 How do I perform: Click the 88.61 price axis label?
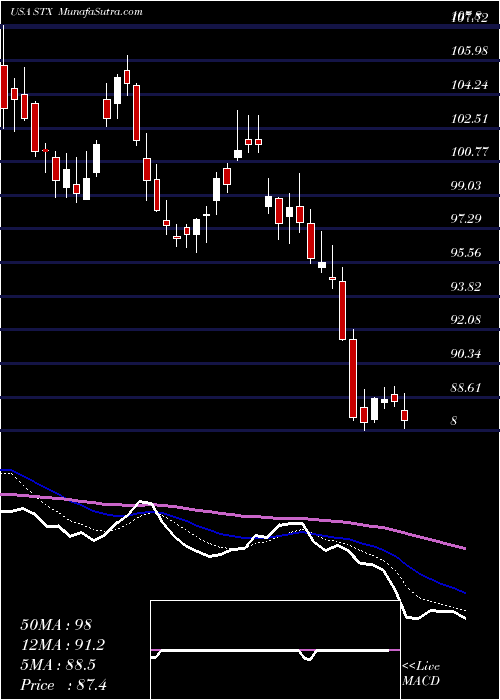pyautogui.click(x=466, y=387)
